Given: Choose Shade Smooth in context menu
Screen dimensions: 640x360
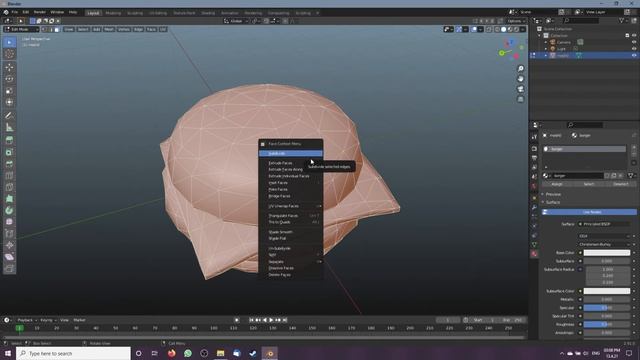Looking at the screenshot, I should click(x=291, y=232).
